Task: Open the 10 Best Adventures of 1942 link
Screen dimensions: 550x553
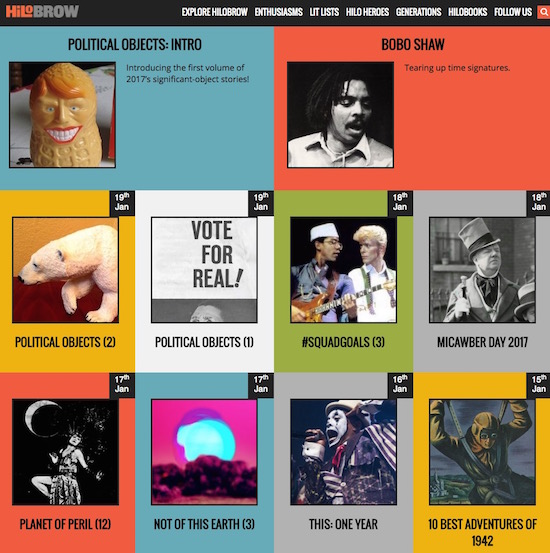Action: click(482, 532)
